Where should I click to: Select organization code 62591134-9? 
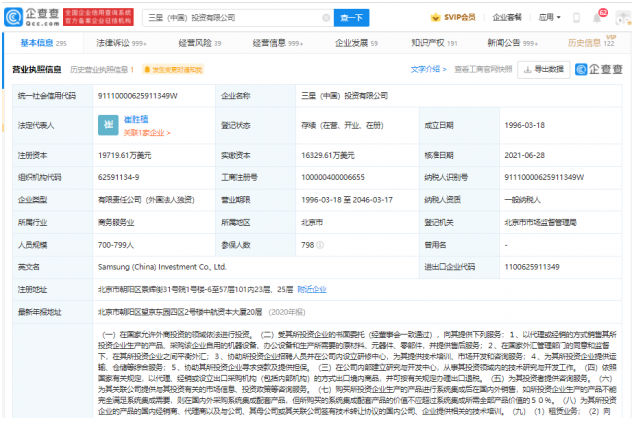[118, 177]
